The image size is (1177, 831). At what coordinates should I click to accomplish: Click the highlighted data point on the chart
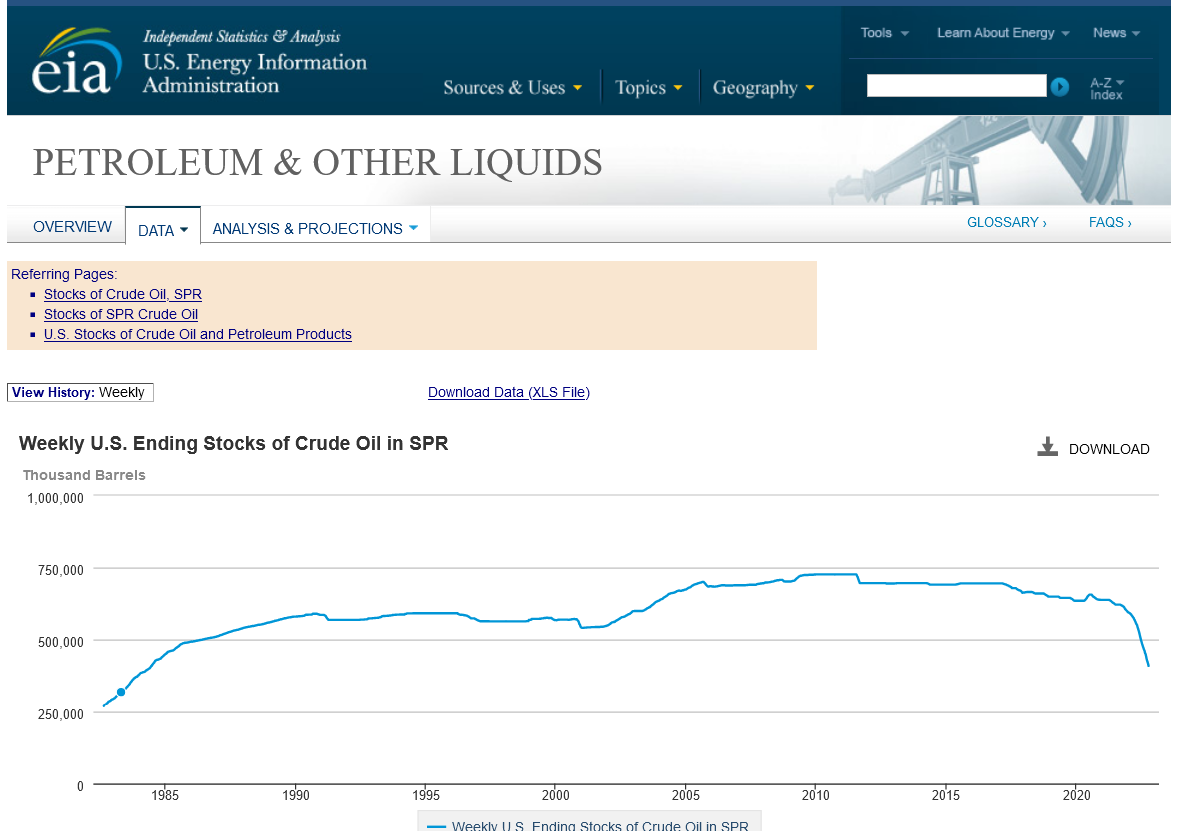[121, 692]
